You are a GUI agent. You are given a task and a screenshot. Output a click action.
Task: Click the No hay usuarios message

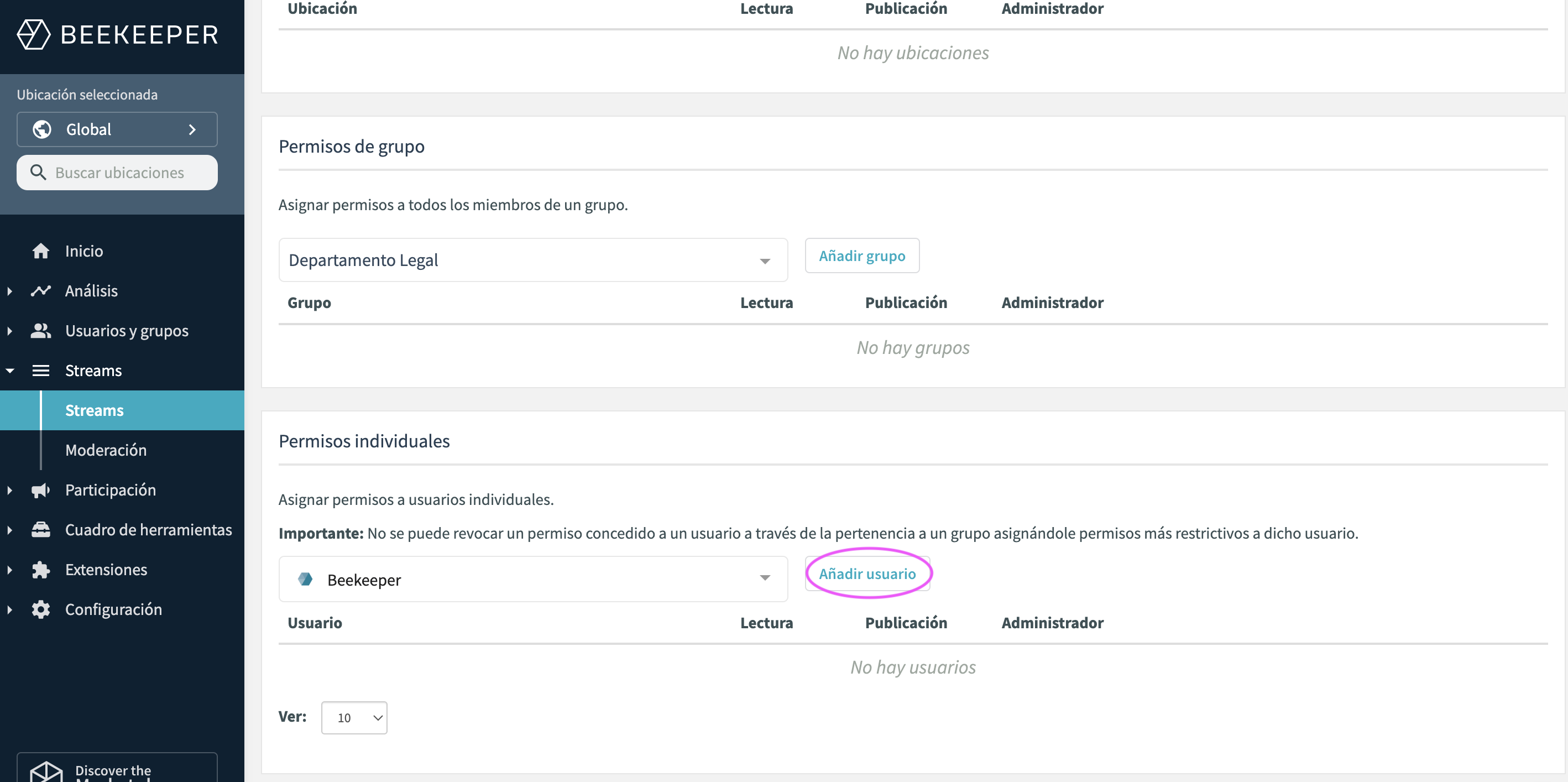[x=913, y=667]
